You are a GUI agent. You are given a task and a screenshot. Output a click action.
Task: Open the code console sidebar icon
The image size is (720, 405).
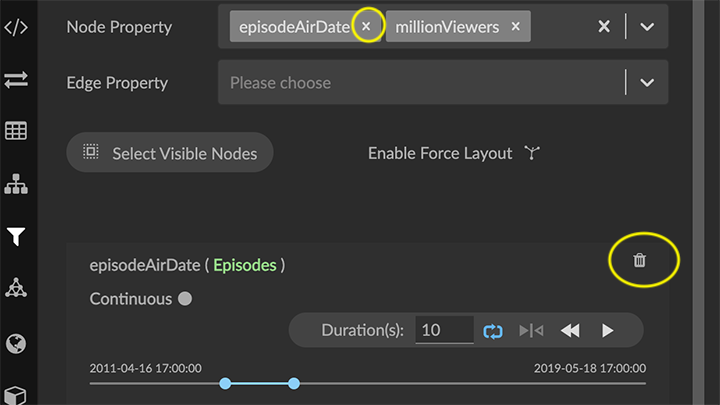coord(16,26)
